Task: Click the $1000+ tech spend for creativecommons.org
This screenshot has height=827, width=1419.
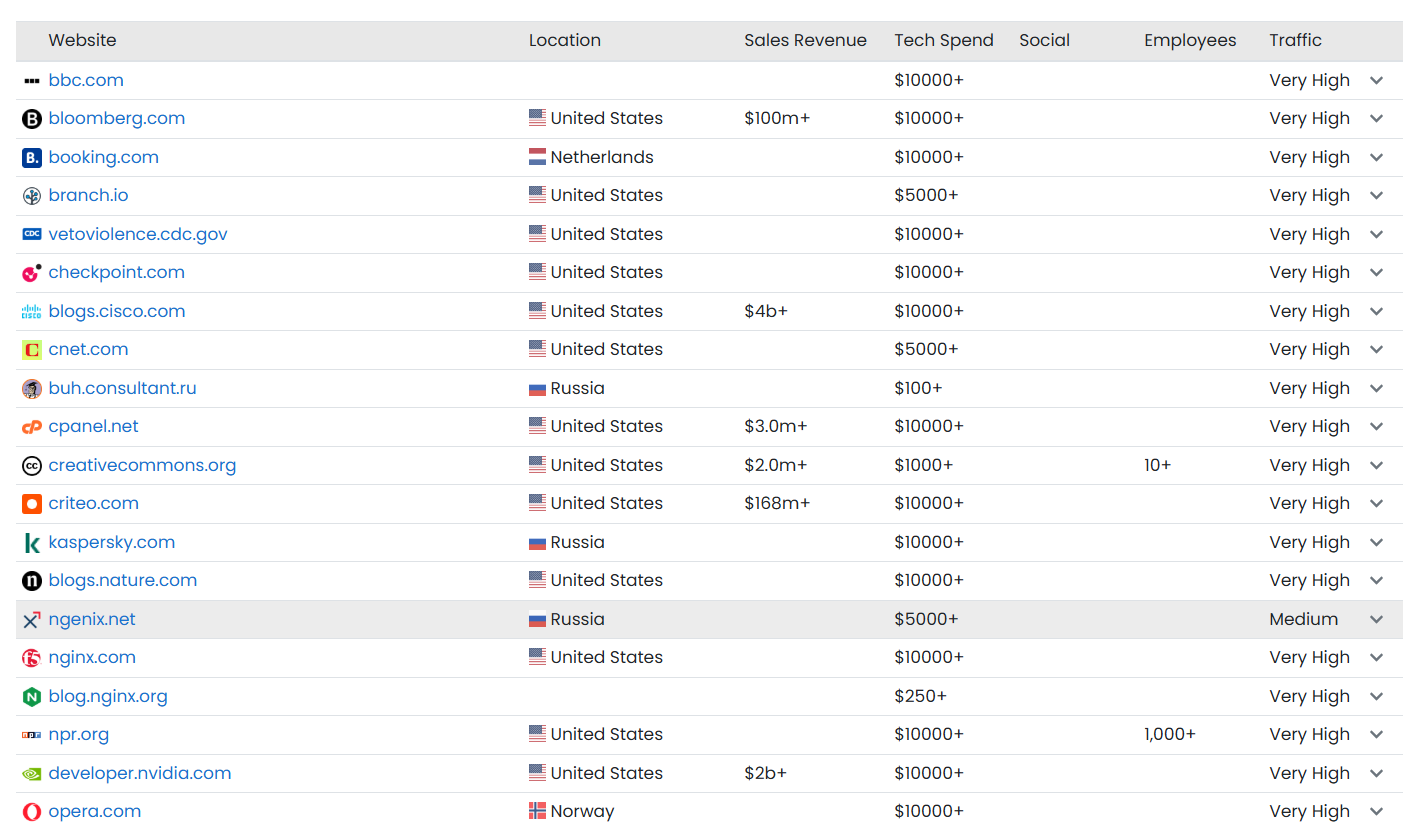Action: [924, 465]
